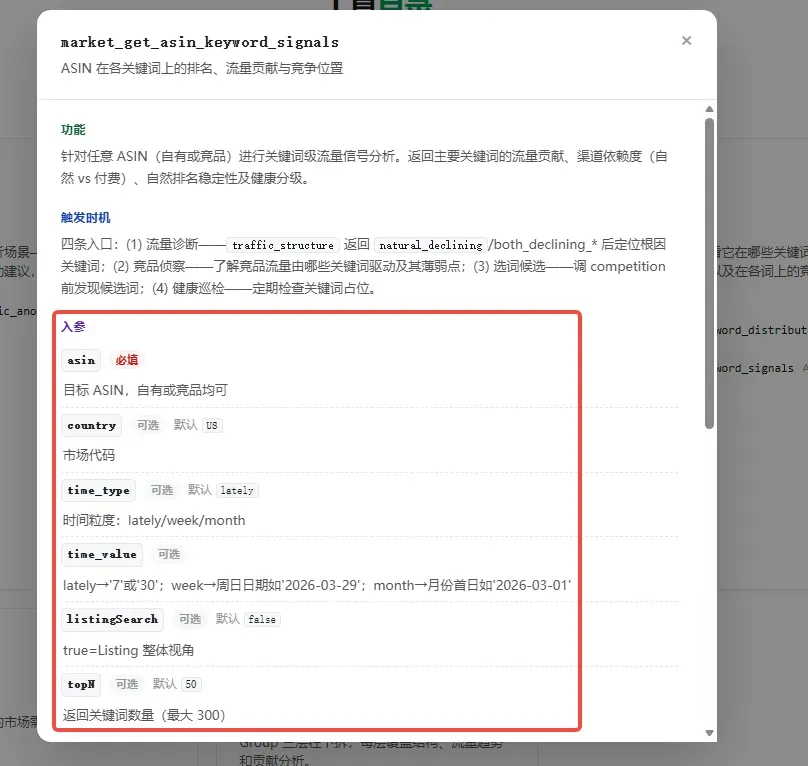The image size is (808, 766).
Task: Click the red 必填 badge
Action: tap(127, 360)
